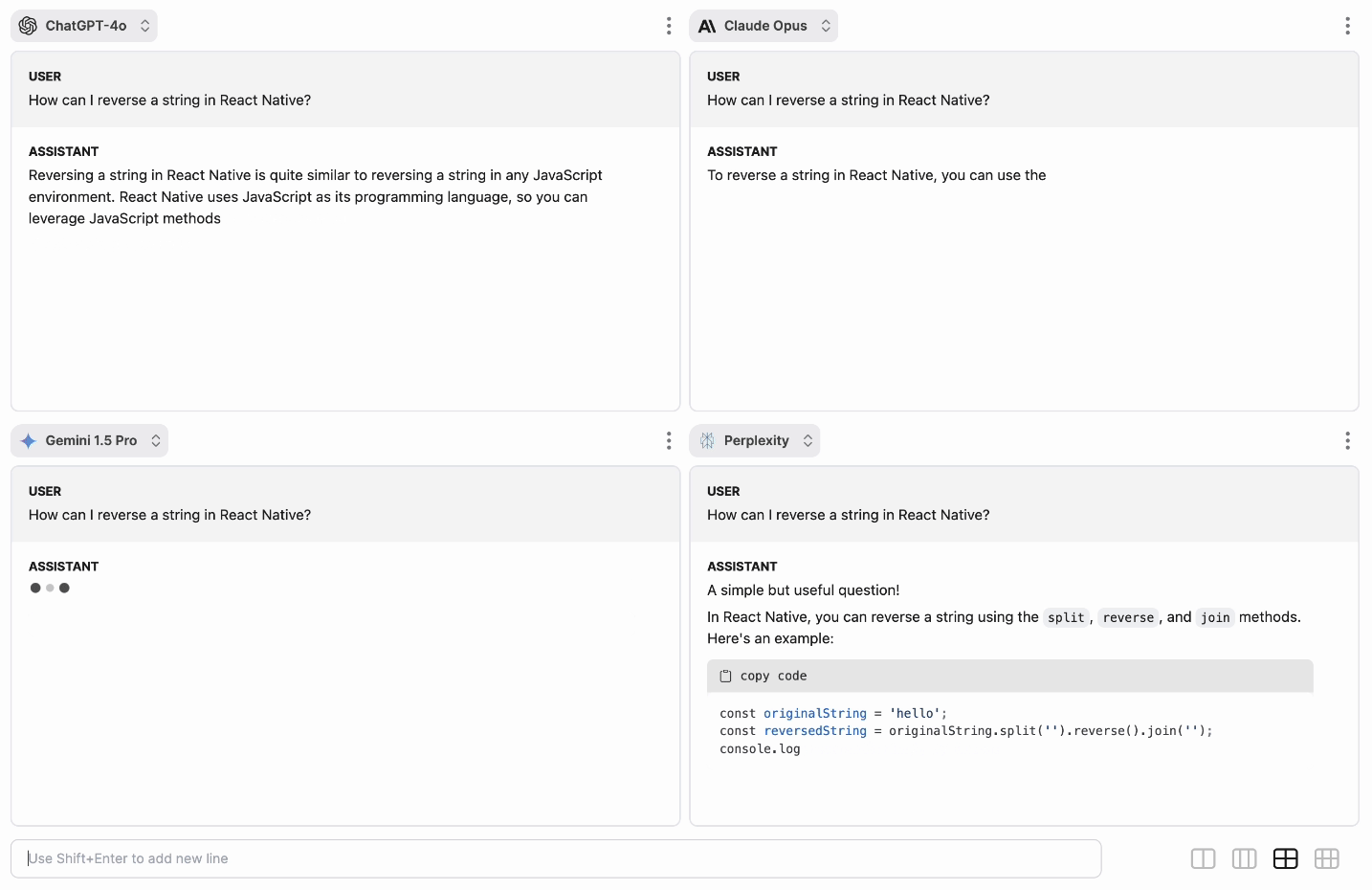Image resolution: width=1372 pixels, height=890 pixels.
Task: Open the Perplexity panel's three-dot options menu
Action: click(1347, 440)
